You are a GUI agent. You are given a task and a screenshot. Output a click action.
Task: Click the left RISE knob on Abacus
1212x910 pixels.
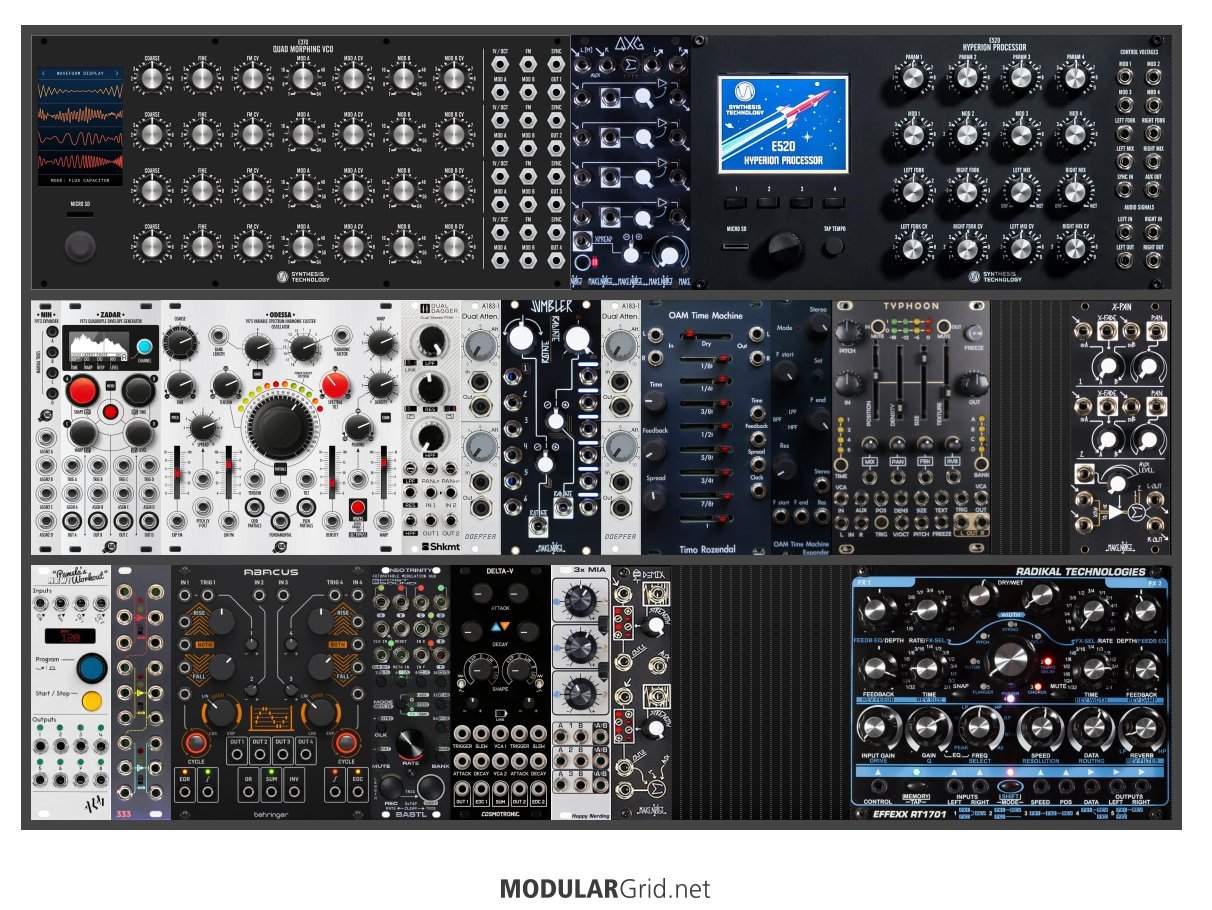[x=222, y=623]
